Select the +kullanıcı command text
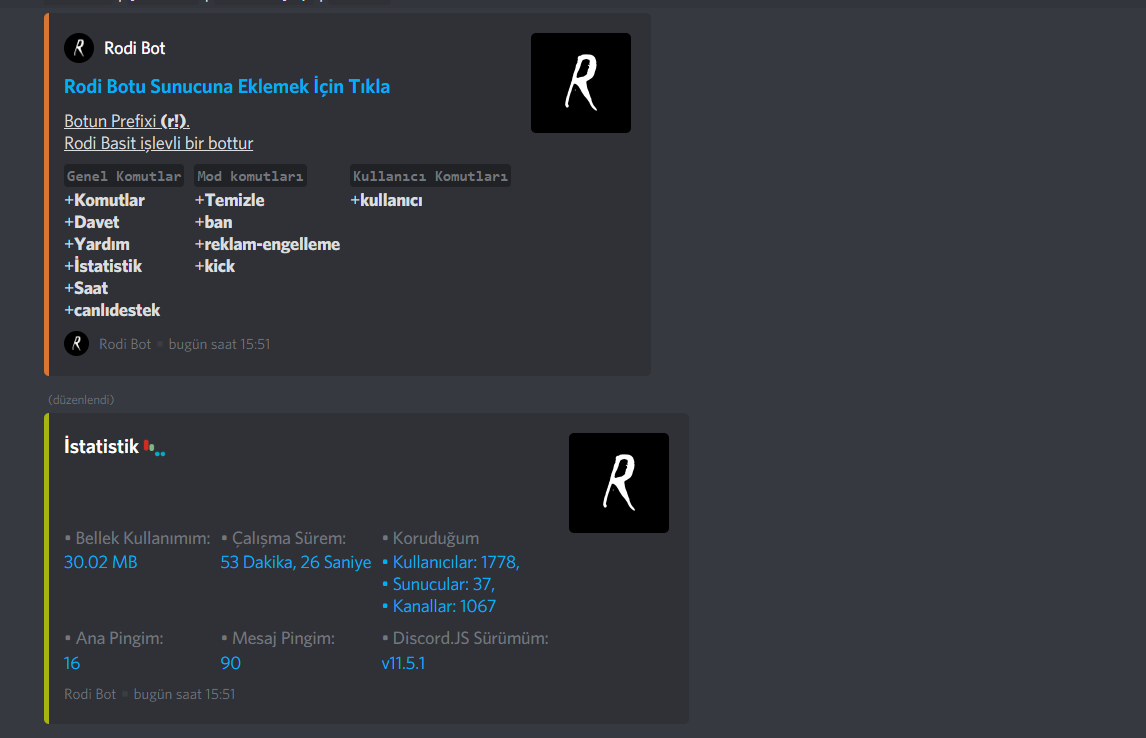 click(x=386, y=200)
